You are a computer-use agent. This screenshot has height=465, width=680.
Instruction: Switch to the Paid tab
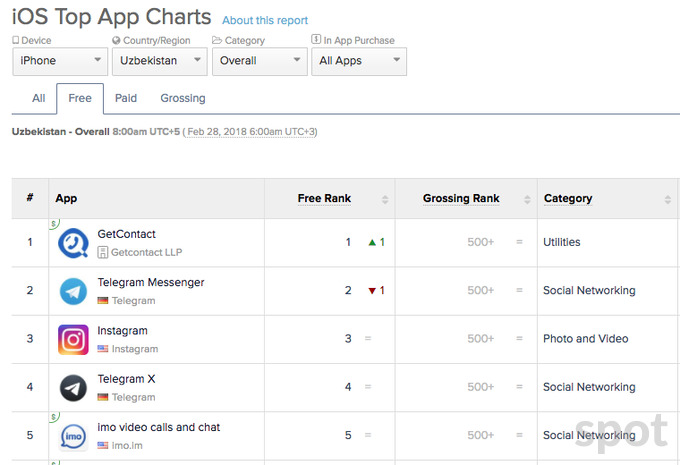coord(126,98)
